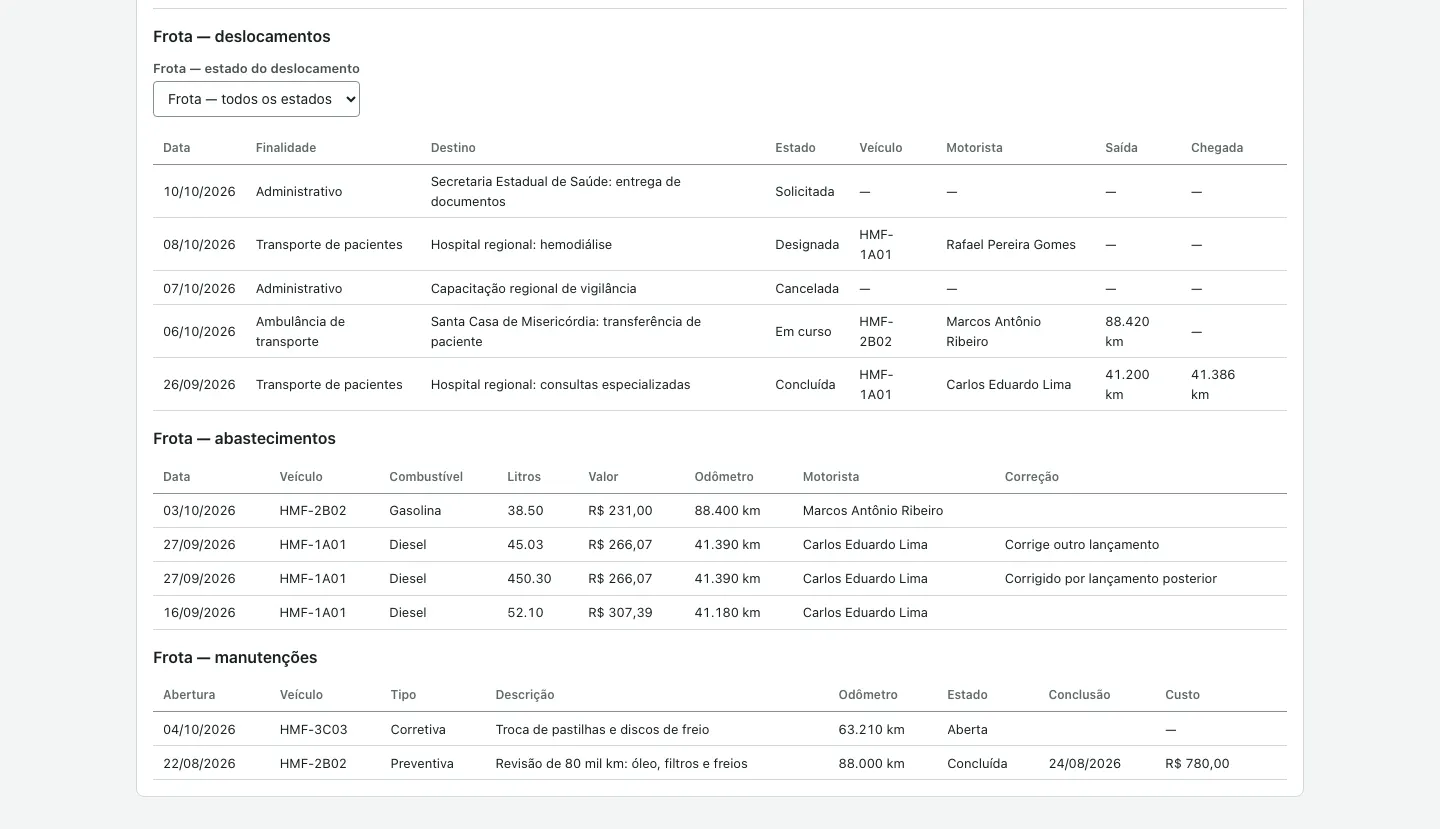Click the "Frota — deslocamentos" section heading

[242, 37]
